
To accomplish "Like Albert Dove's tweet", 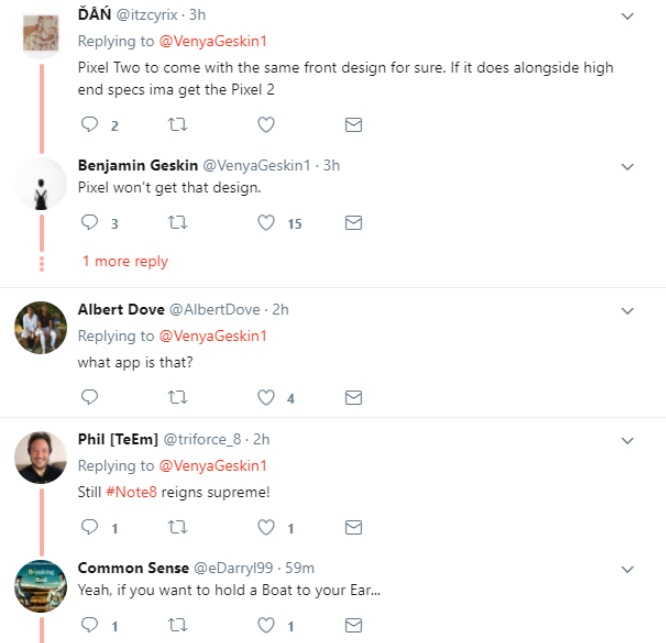I will [x=266, y=398].
